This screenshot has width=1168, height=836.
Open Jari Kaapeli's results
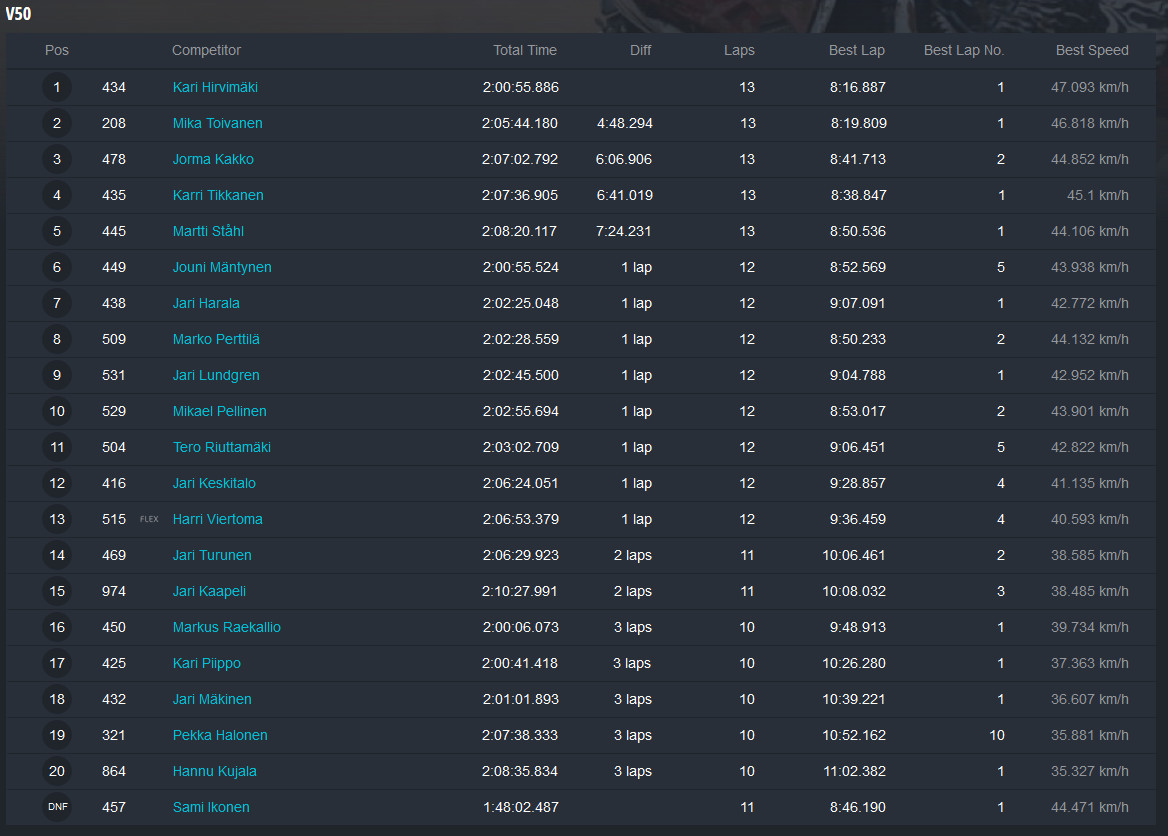click(209, 591)
